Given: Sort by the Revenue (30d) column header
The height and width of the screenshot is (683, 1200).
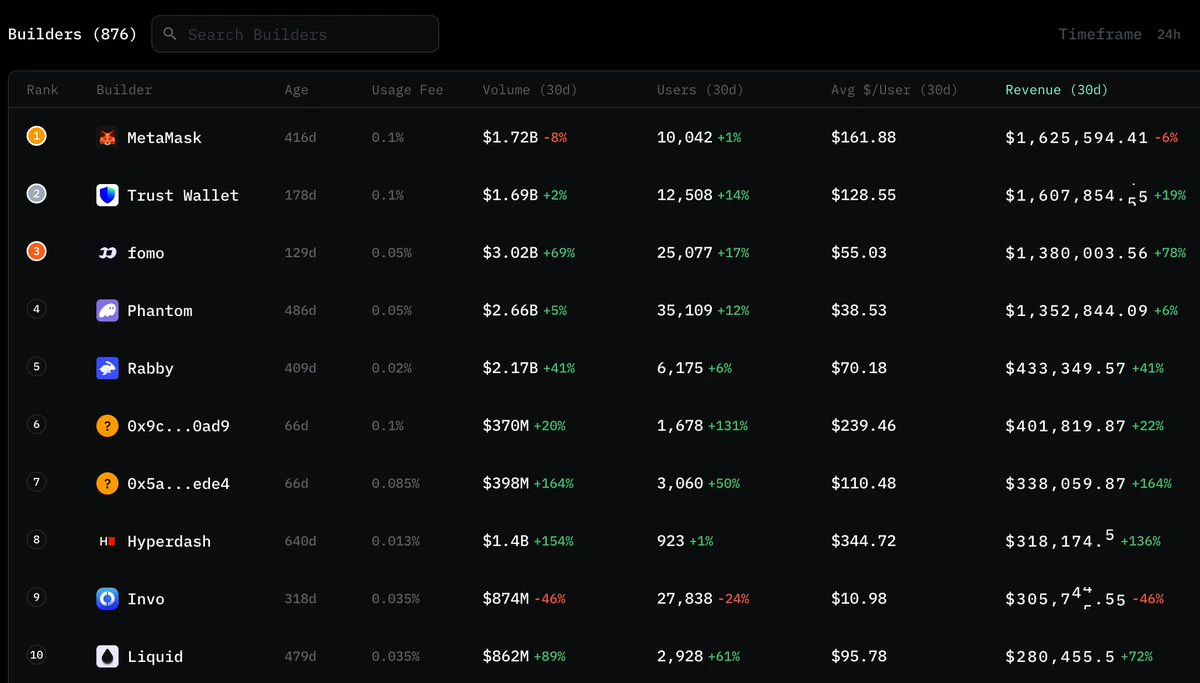Looking at the screenshot, I should coord(1057,90).
